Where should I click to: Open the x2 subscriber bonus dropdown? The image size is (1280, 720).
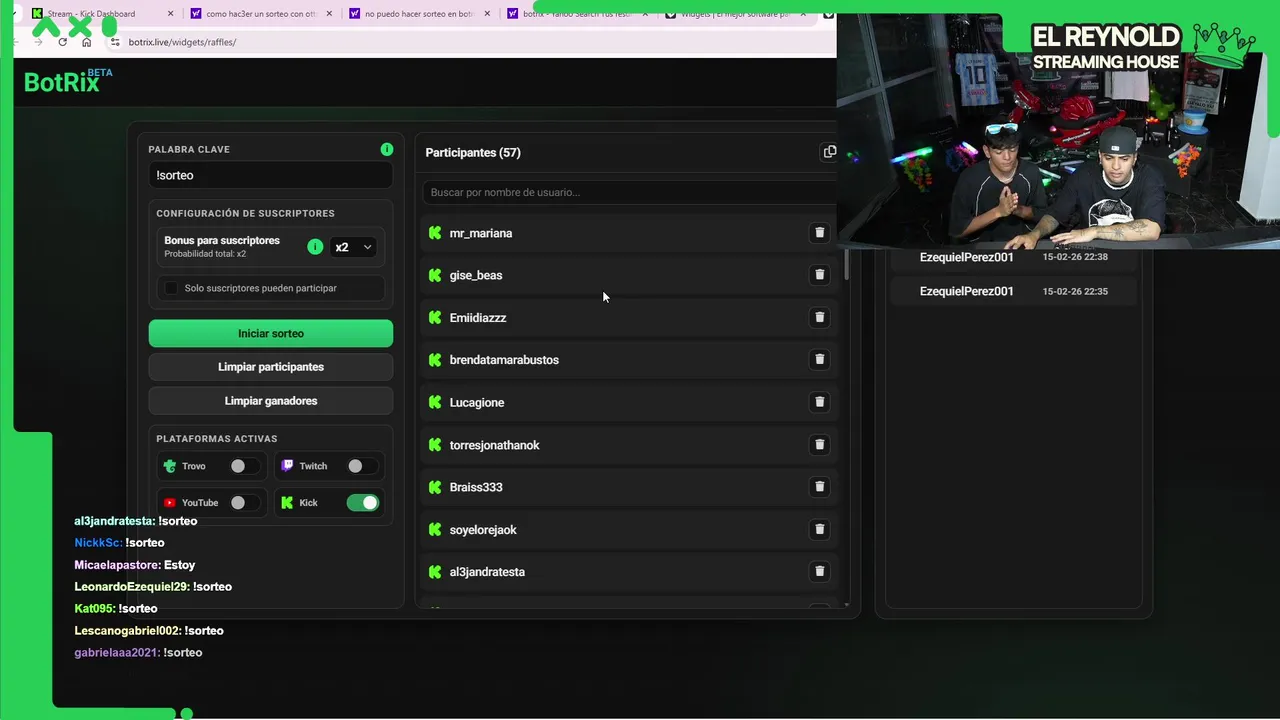click(x=353, y=247)
